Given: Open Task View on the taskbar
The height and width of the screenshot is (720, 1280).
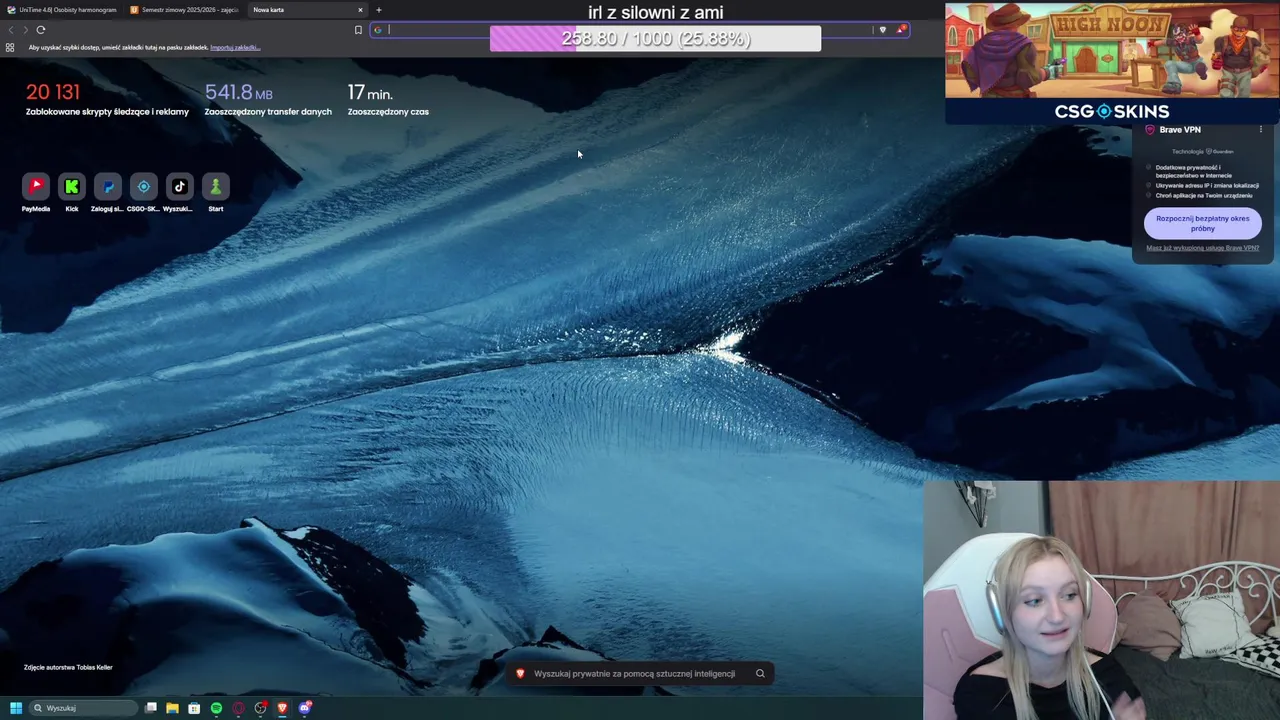Looking at the screenshot, I should (x=151, y=708).
